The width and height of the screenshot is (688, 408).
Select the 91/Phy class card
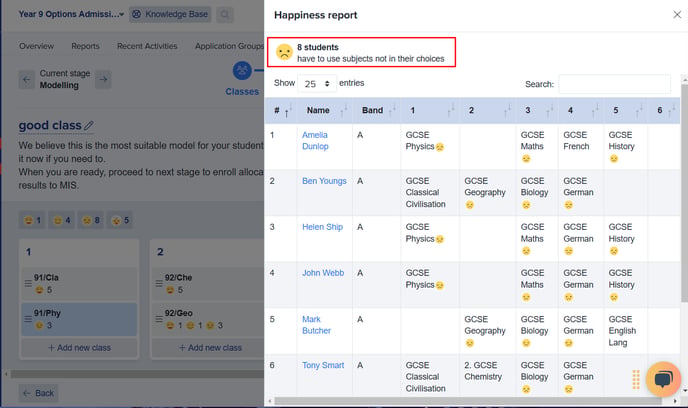(79, 319)
